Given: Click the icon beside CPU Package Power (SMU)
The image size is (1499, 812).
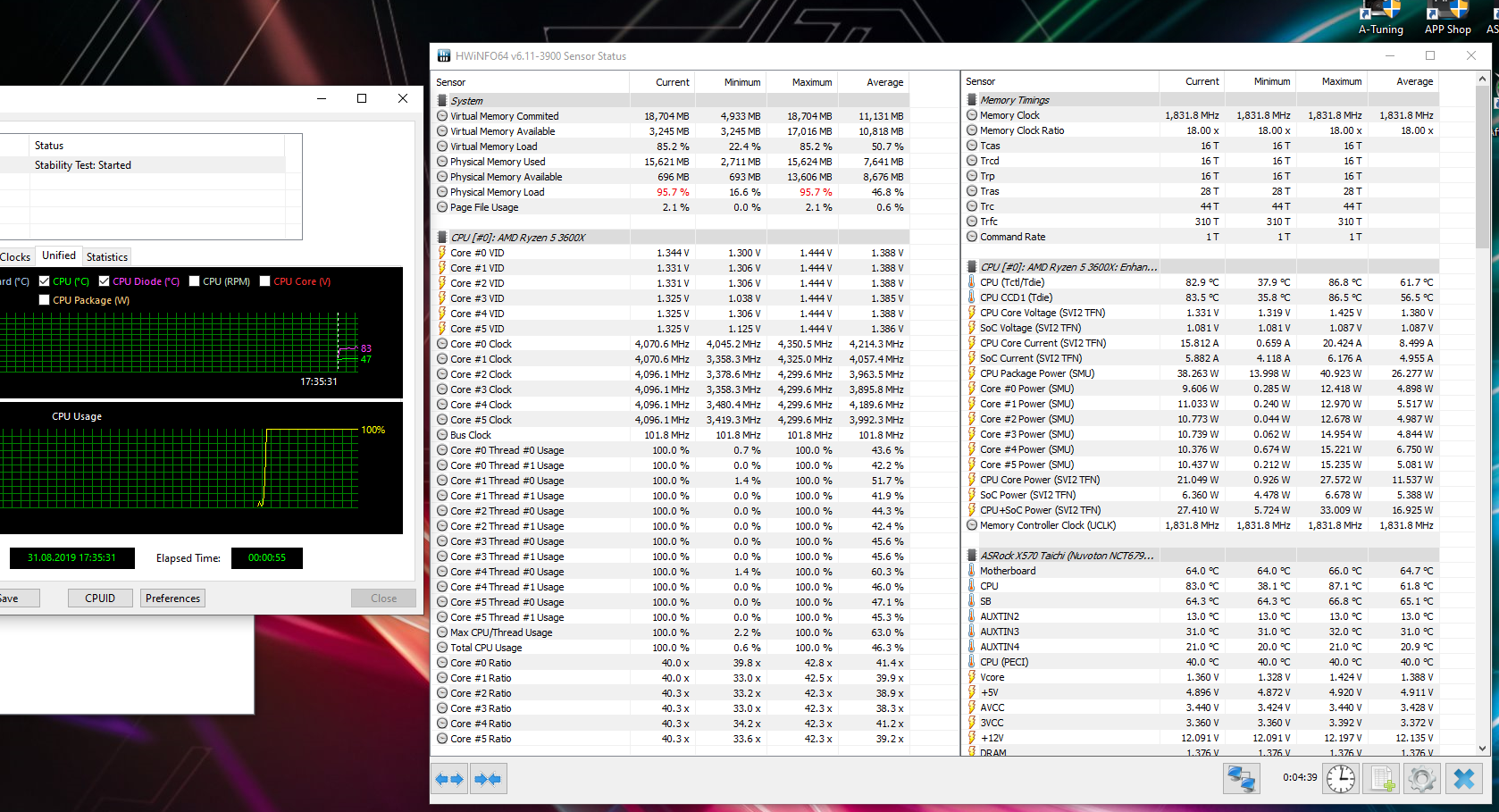Looking at the screenshot, I should pyautogui.click(x=972, y=373).
